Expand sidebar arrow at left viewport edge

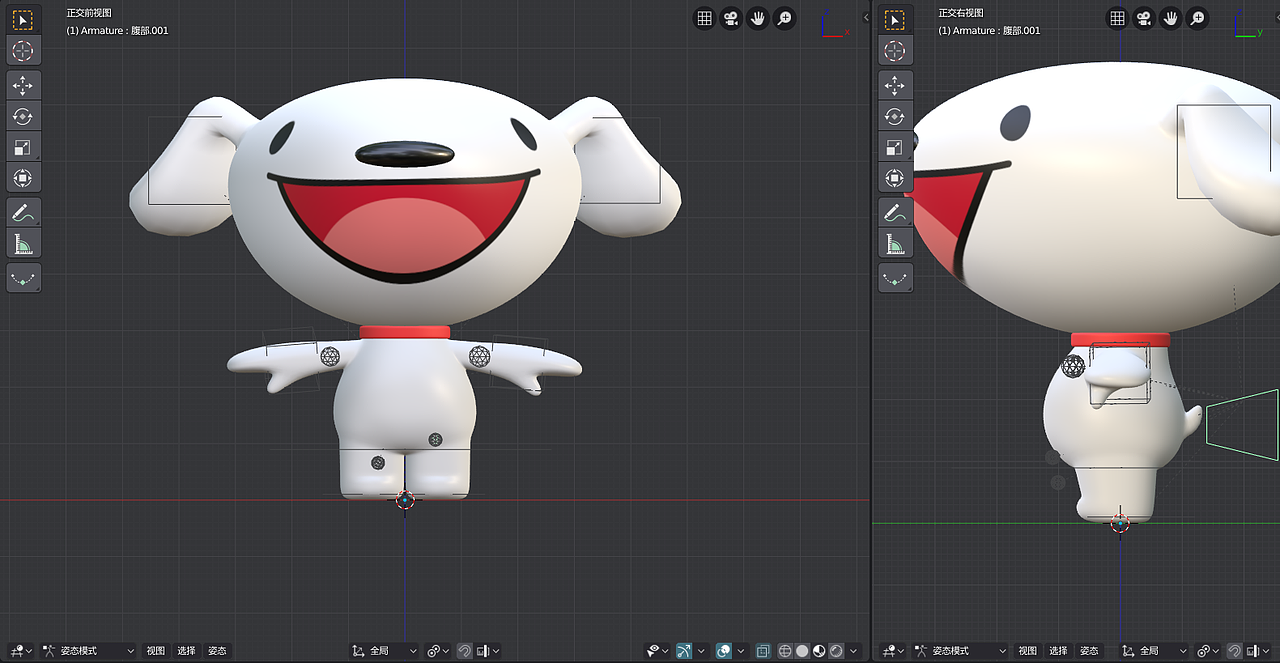(x=866, y=17)
